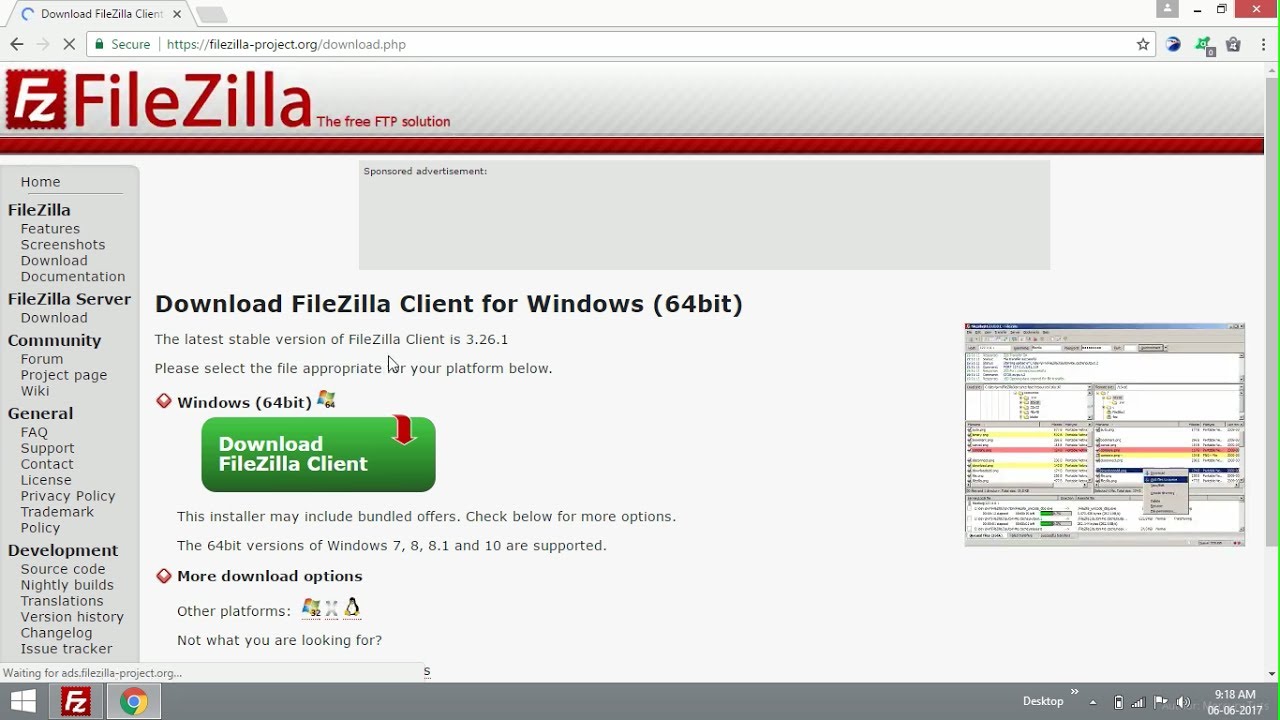This screenshot has height=720, width=1280.
Task: Open the Issue tracker sidebar link
Action: [67, 649]
